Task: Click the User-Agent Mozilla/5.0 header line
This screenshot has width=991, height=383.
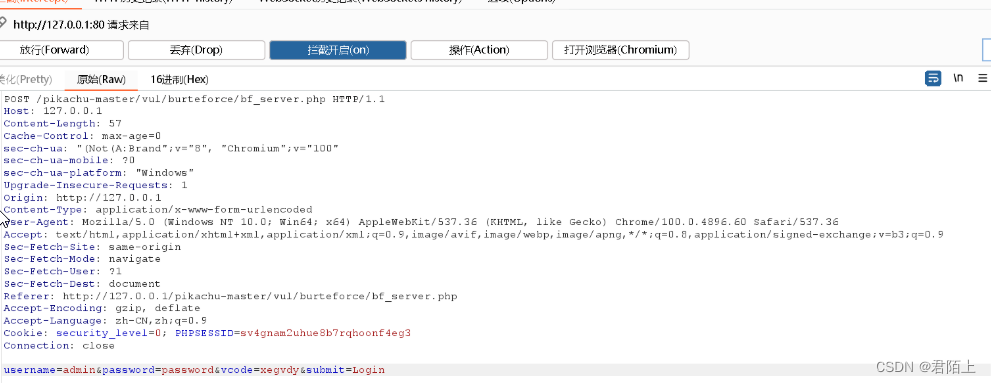Action: pyautogui.click(x=421, y=222)
